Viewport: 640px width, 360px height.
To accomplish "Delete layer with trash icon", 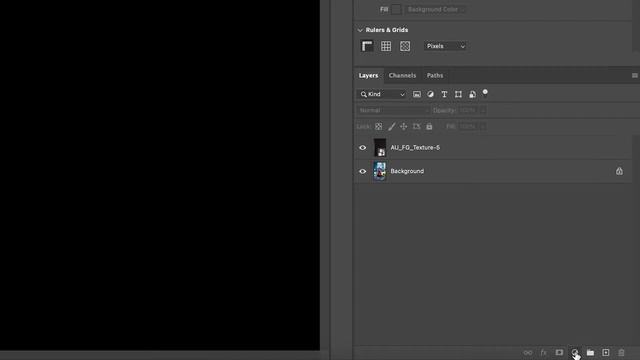I will tap(621, 353).
